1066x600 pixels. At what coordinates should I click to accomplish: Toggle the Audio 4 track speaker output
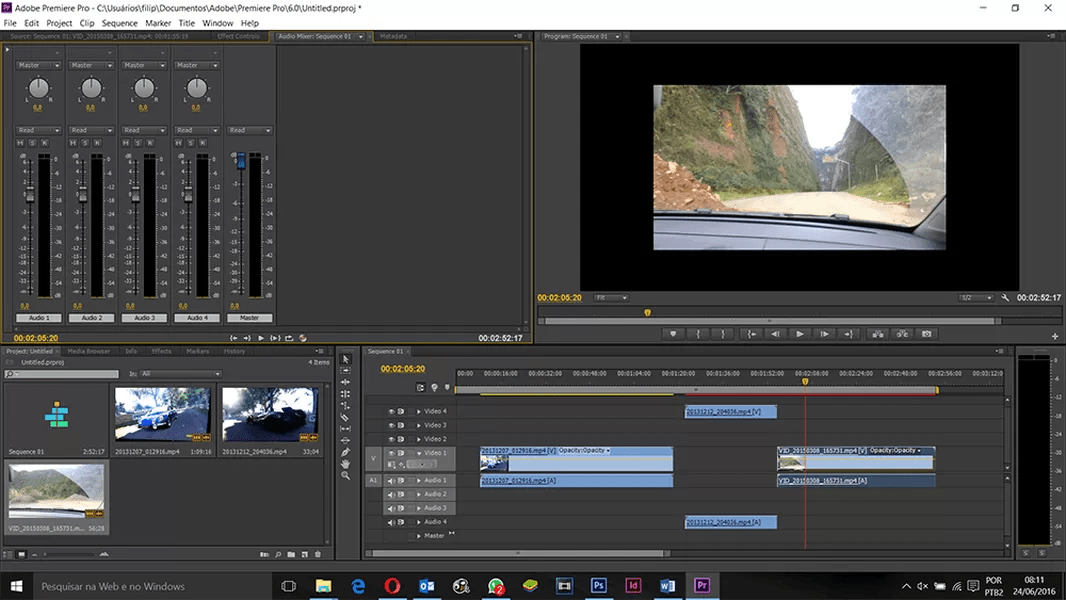pos(392,522)
